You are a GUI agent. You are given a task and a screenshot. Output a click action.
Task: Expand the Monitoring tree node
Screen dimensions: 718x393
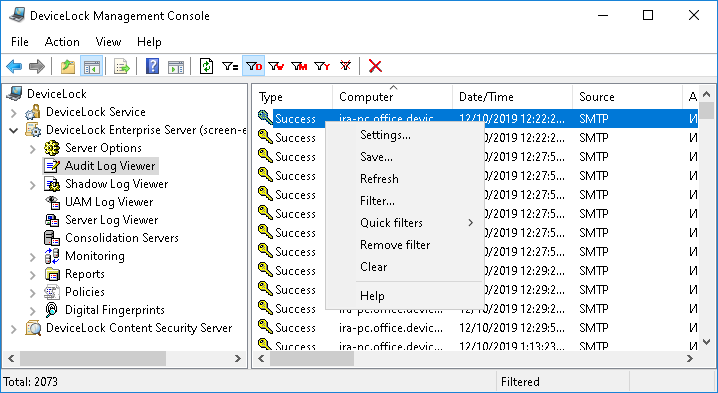pos(33,257)
